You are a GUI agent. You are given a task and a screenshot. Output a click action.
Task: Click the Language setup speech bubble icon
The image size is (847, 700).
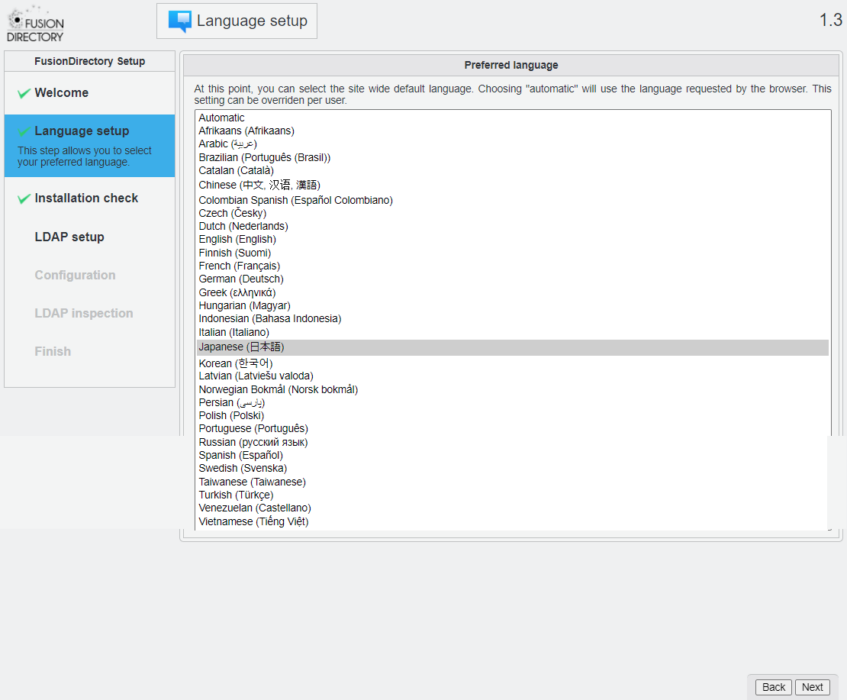coord(180,21)
